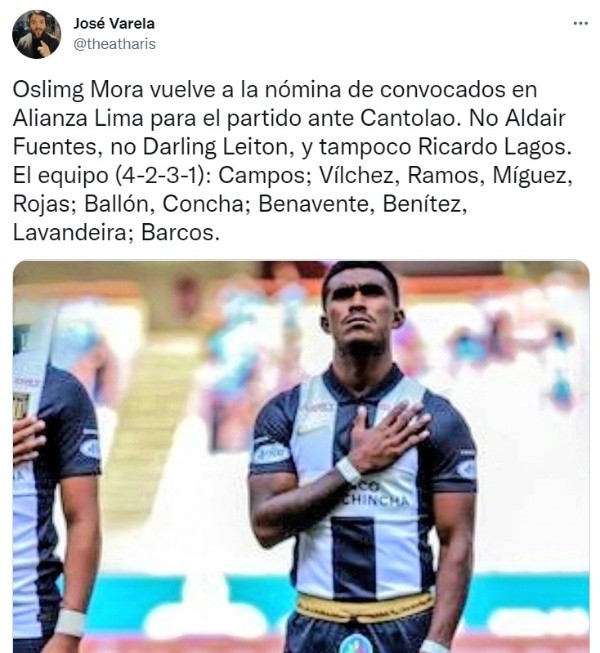Click the sleeve badge on the player's right arm
This screenshot has width=600, height=653.
(x=271, y=453)
